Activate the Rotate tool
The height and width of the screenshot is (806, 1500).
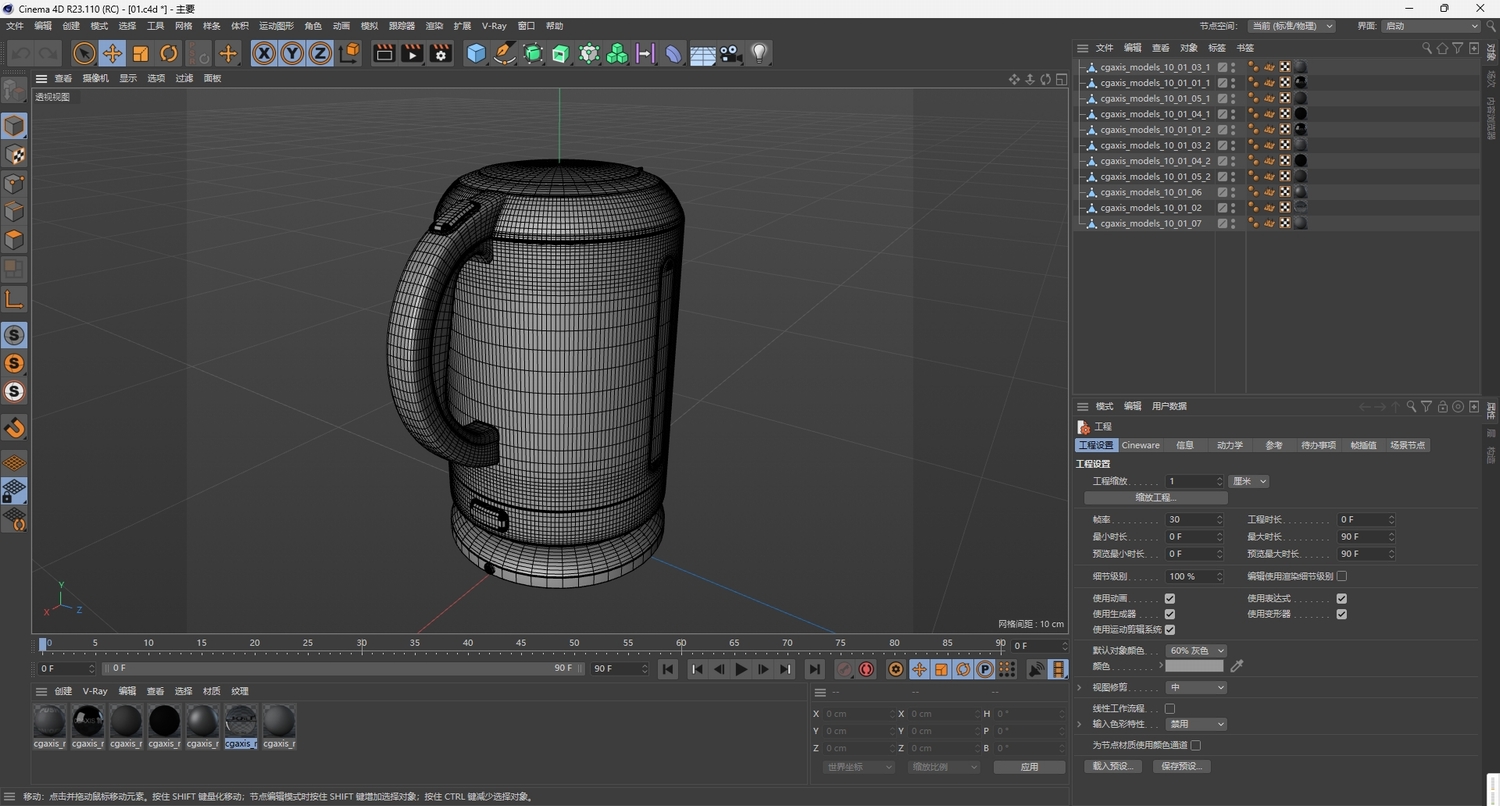point(168,53)
